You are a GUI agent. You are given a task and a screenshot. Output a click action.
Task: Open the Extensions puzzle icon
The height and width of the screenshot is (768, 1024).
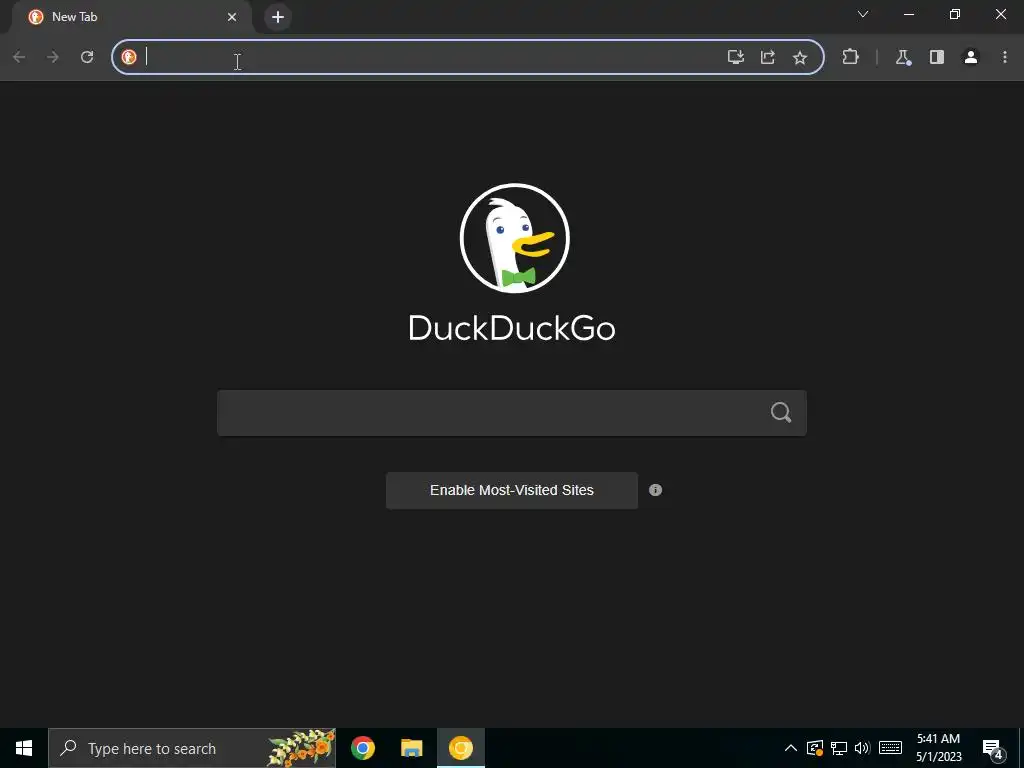pos(850,57)
